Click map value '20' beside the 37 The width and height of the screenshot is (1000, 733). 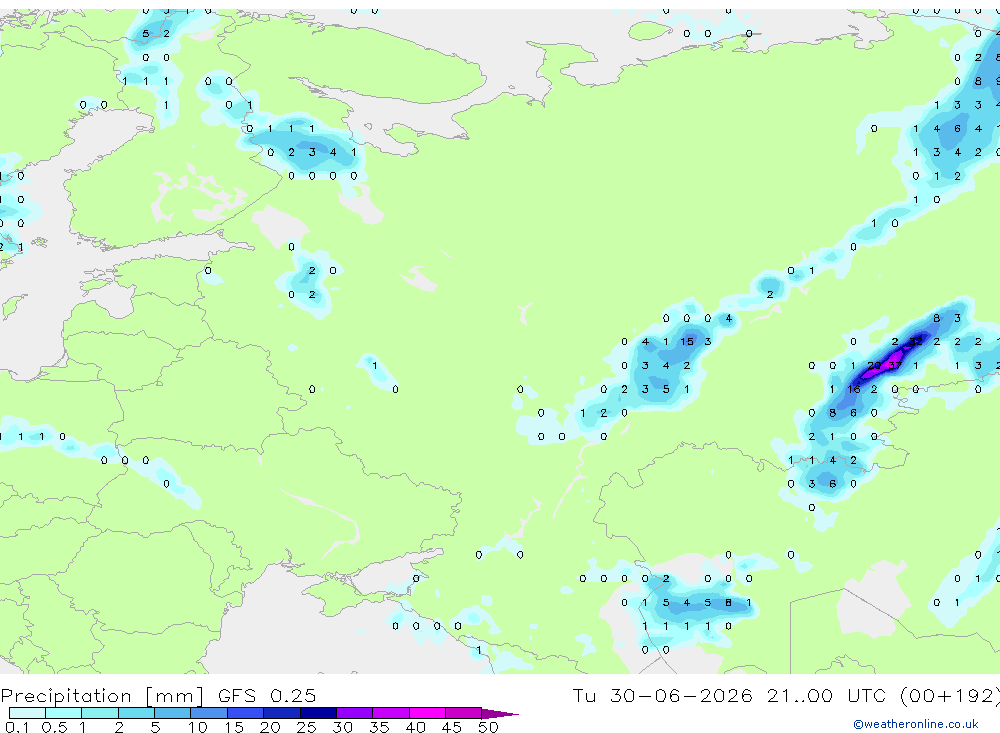coord(874,366)
